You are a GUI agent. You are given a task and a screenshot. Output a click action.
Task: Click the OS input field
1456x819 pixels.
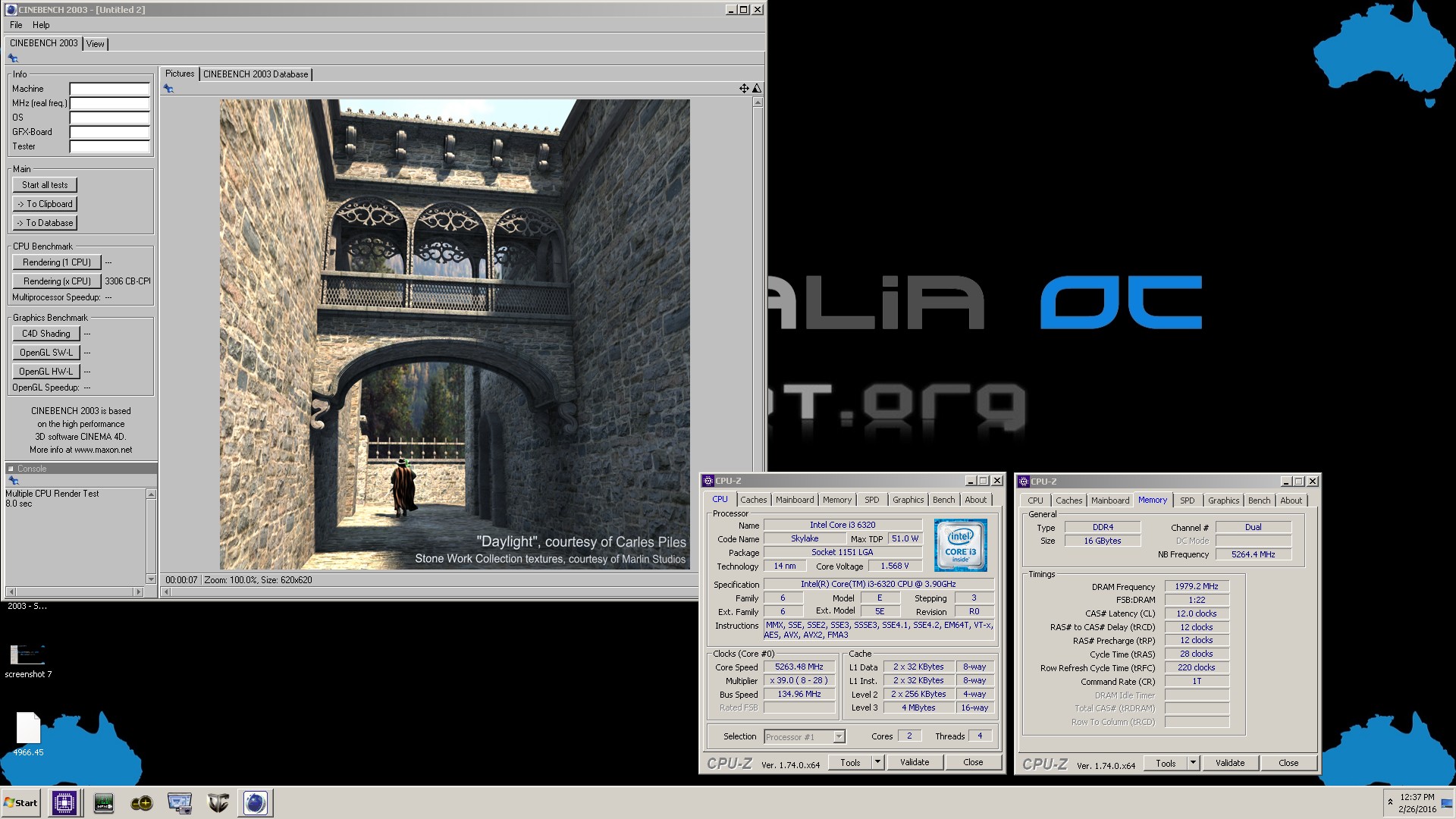coord(110,118)
